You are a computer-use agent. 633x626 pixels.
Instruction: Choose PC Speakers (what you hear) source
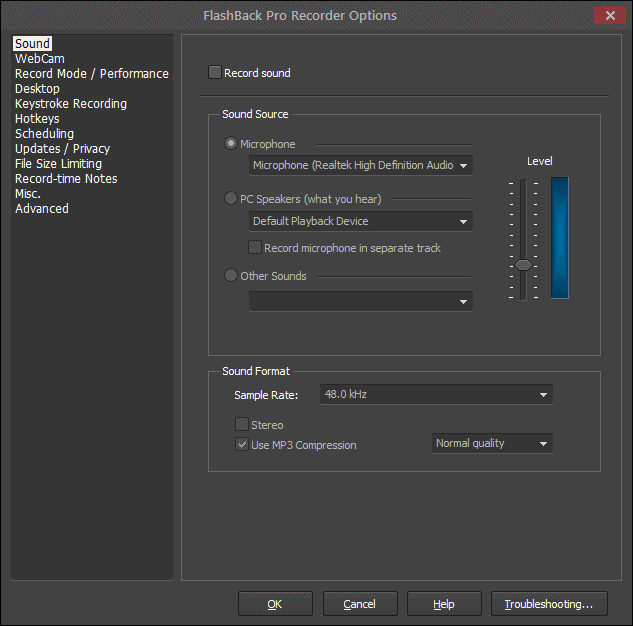231,198
